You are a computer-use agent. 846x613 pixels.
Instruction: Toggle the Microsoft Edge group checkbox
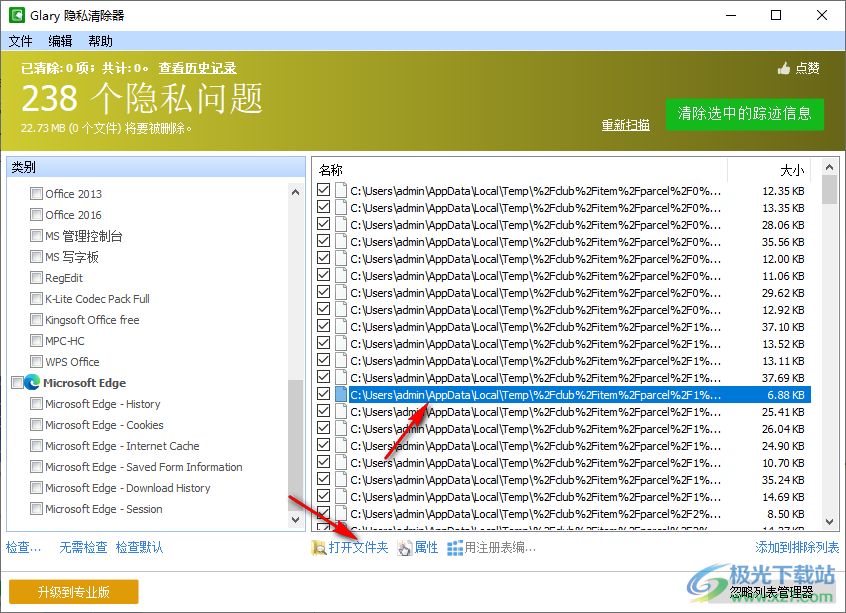point(17,383)
